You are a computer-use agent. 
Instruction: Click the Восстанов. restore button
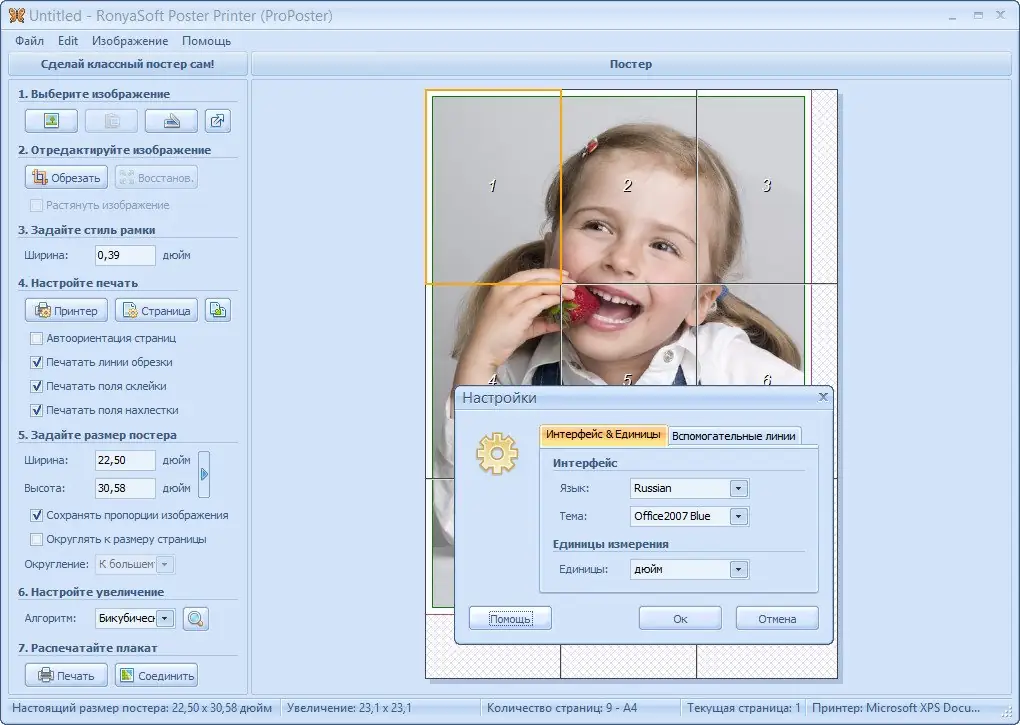click(156, 178)
